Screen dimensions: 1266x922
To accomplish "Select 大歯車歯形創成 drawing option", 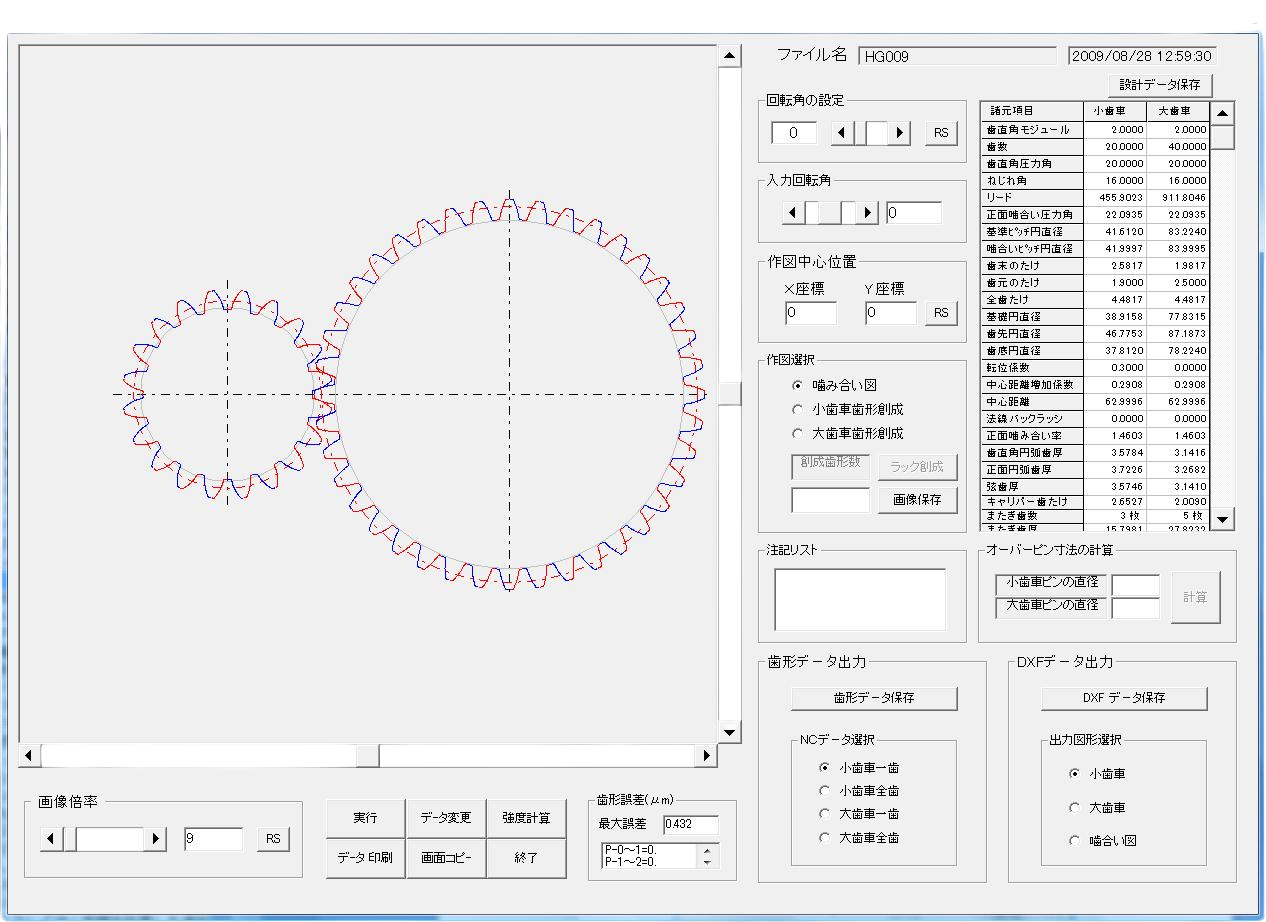I will (x=798, y=433).
